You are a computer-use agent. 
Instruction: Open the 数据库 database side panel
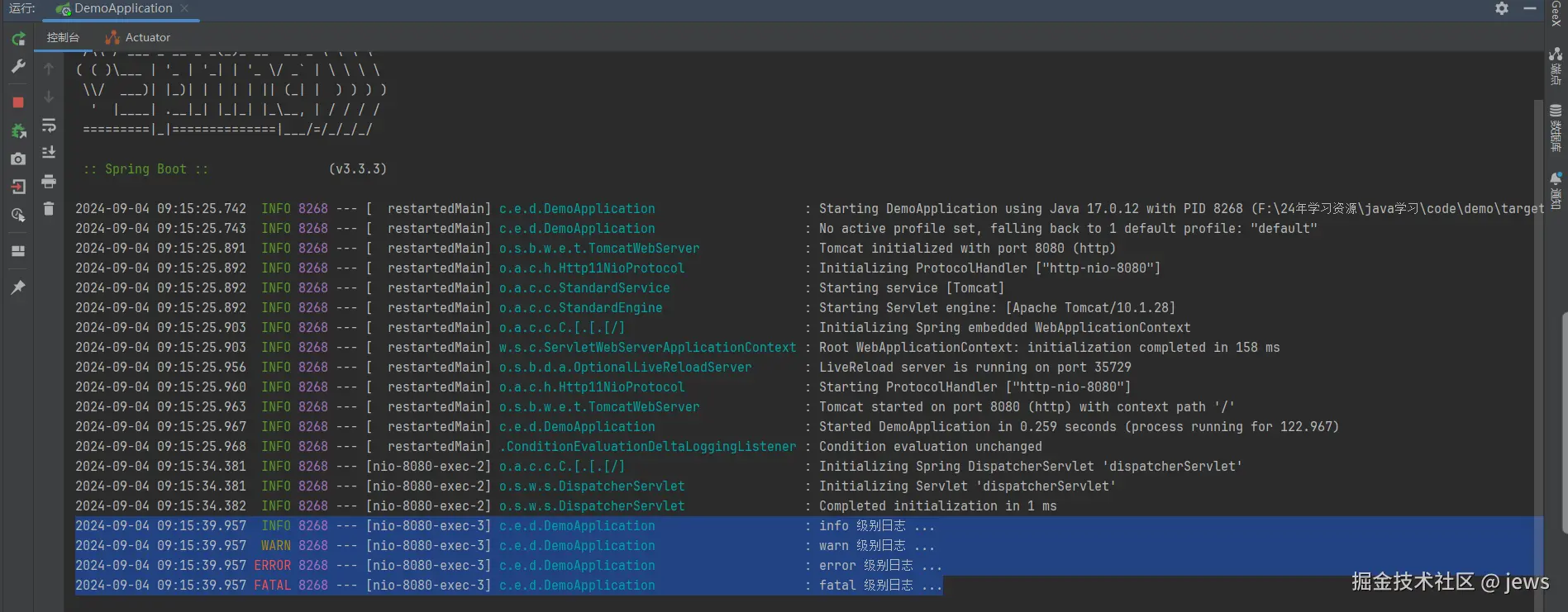[x=1556, y=128]
